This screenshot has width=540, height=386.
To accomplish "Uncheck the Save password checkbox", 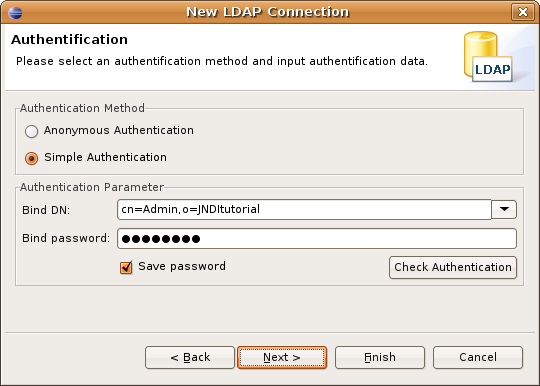I will pos(126,267).
